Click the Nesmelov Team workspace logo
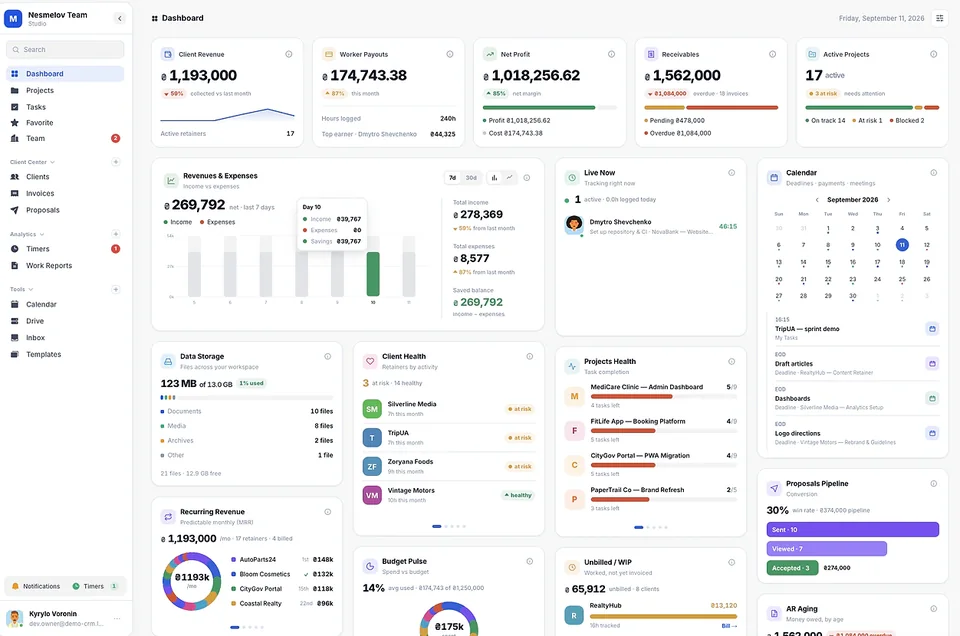Image resolution: width=960 pixels, height=636 pixels. click(x=13, y=18)
